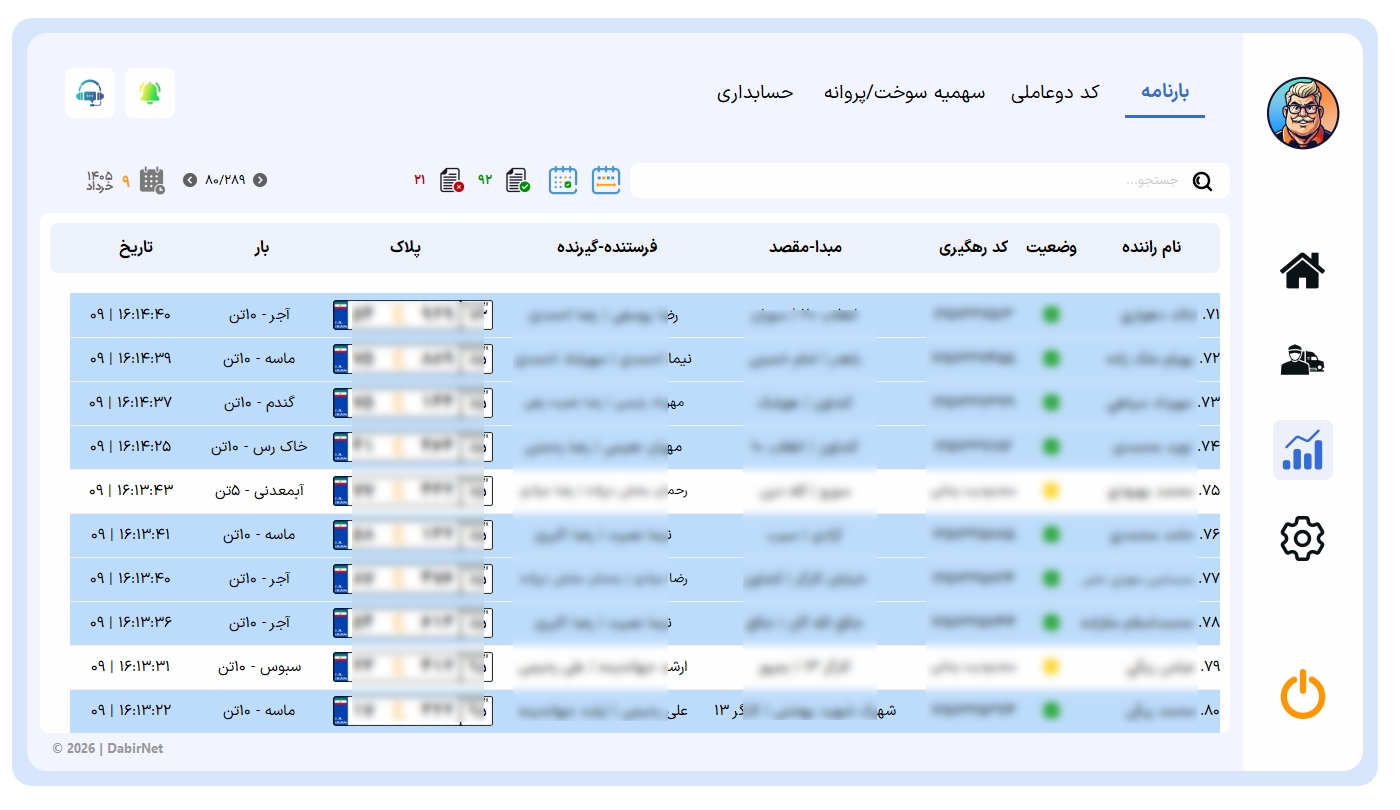Open the user profile avatar

1303,113
